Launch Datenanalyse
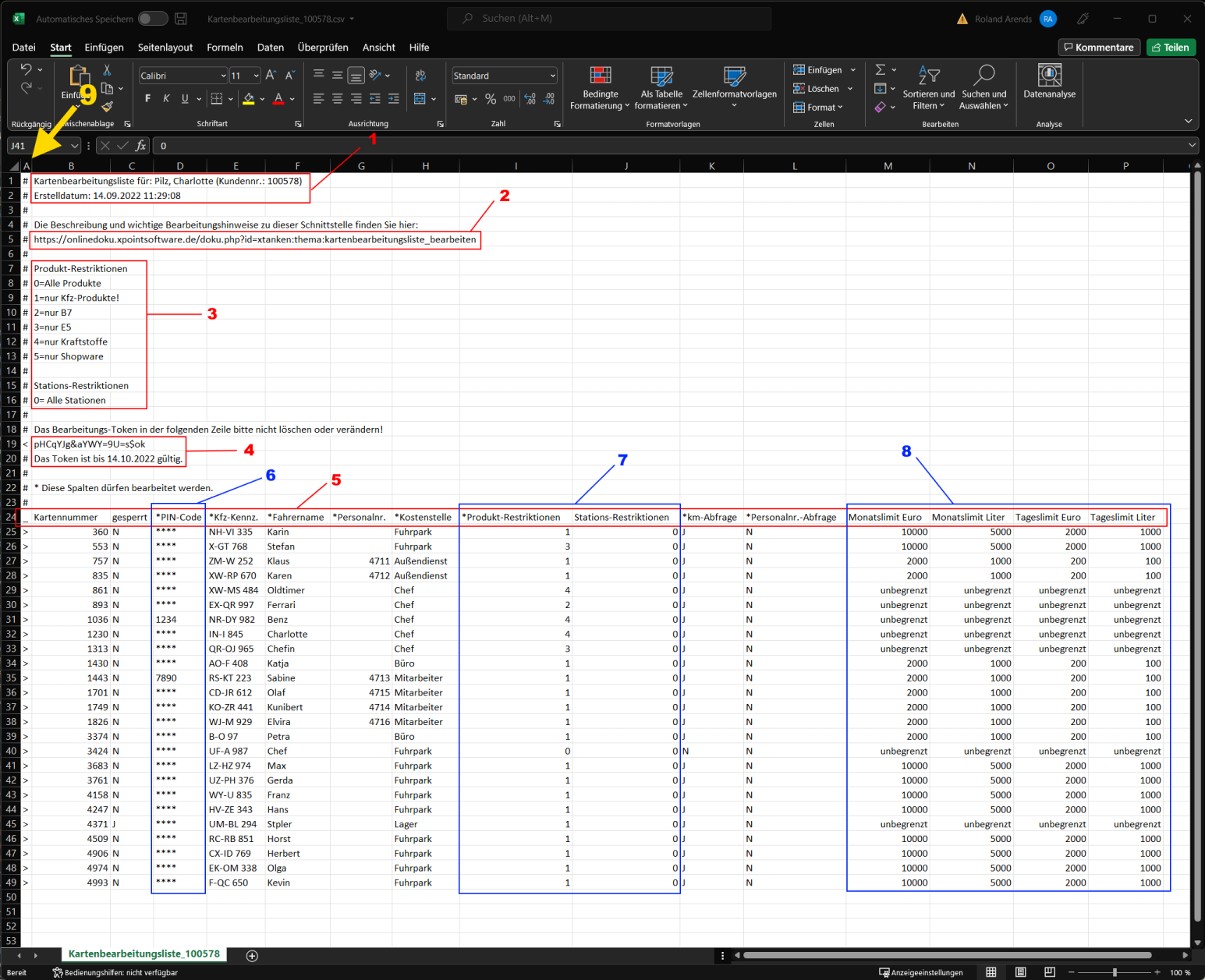Image resolution: width=1205 pixels, height=980 pixels. [x=1049, y=83]
